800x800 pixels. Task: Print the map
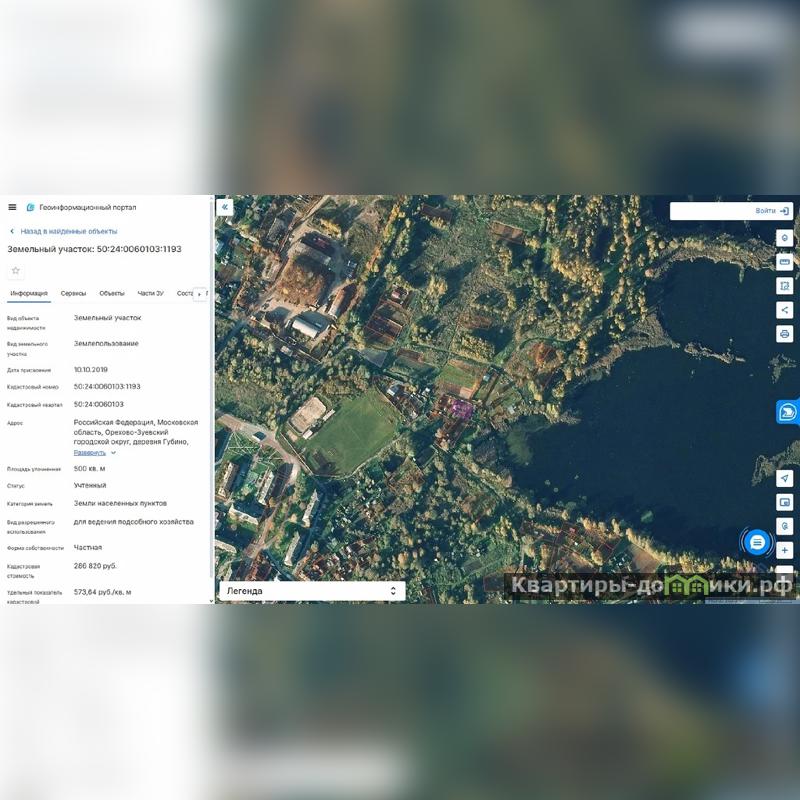(785, 334)
